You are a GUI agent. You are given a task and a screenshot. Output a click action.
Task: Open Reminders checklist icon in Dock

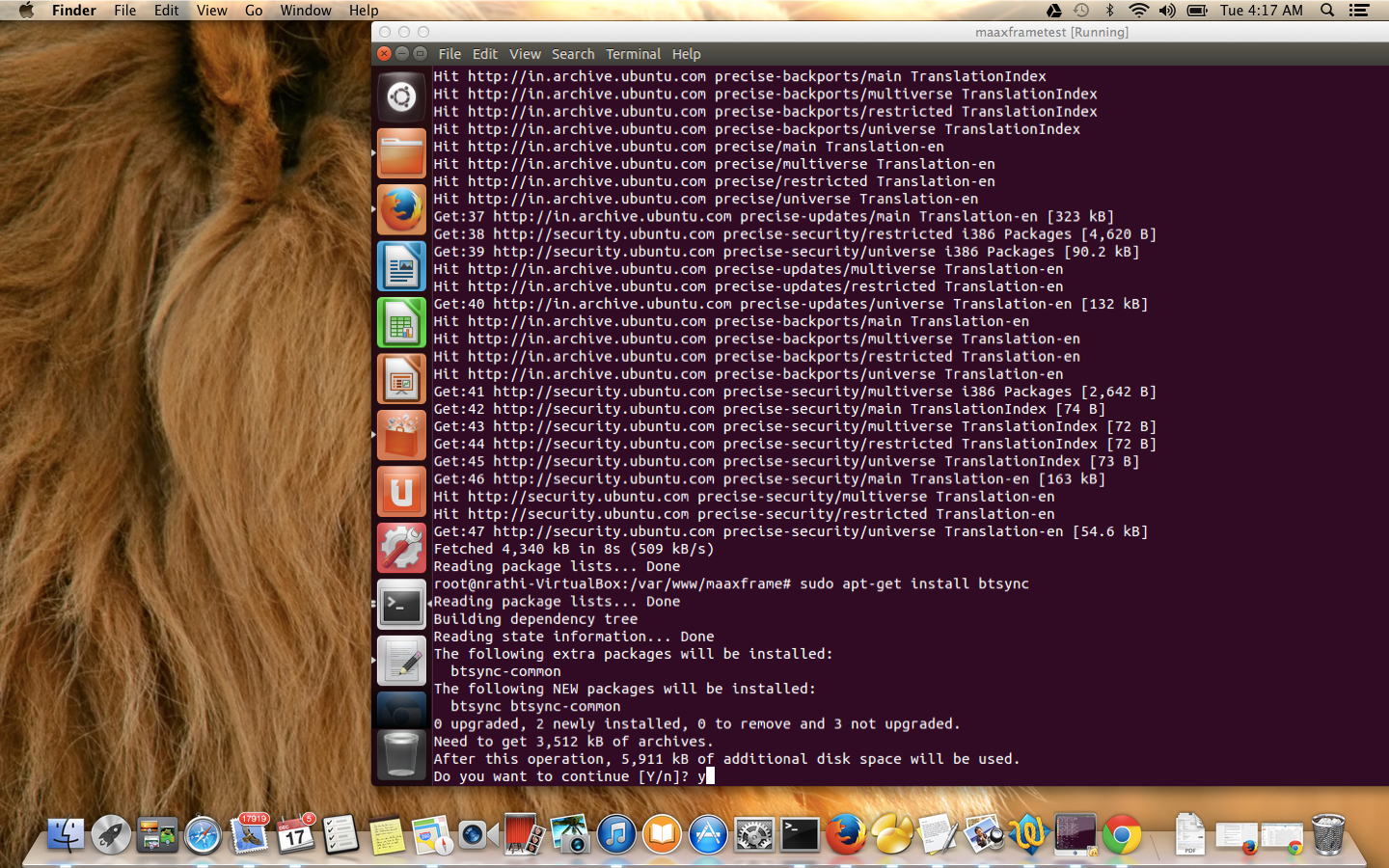point(340,835)
